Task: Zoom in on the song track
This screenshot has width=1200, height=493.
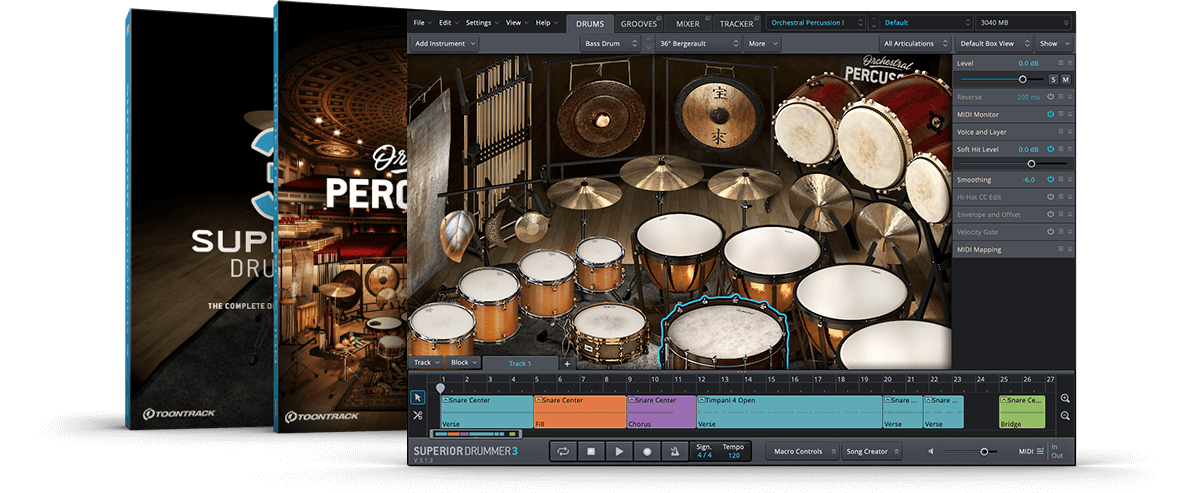Action: [1066, 399]
